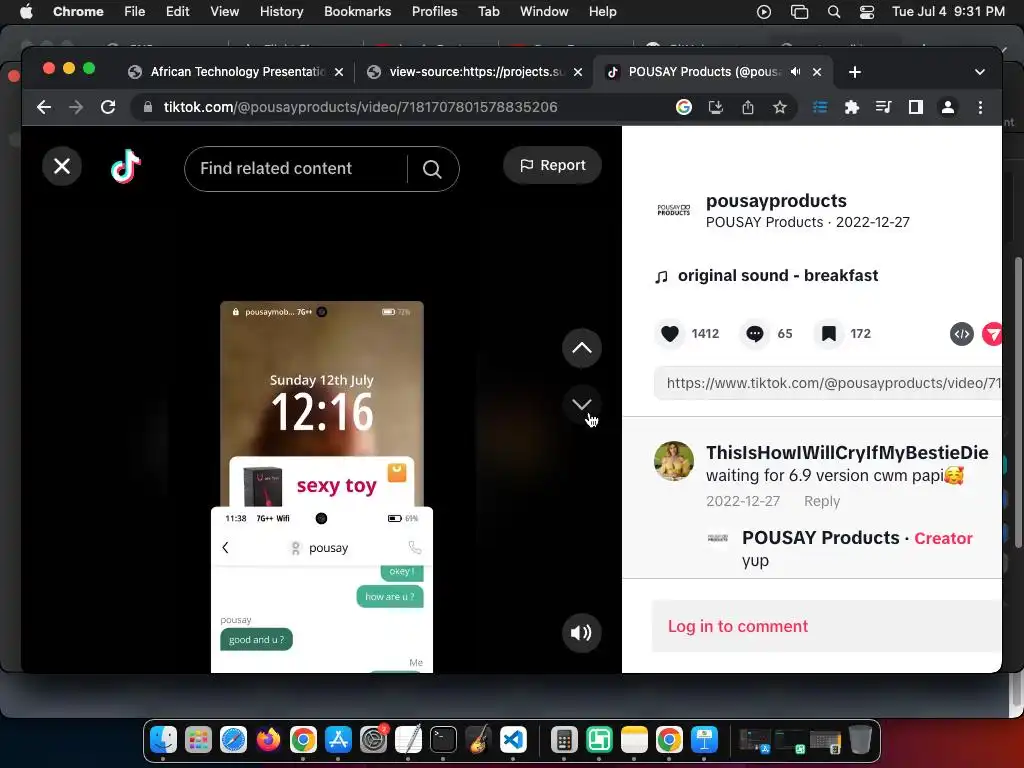Open comments via the speech bubble icon

coord(755,334)
